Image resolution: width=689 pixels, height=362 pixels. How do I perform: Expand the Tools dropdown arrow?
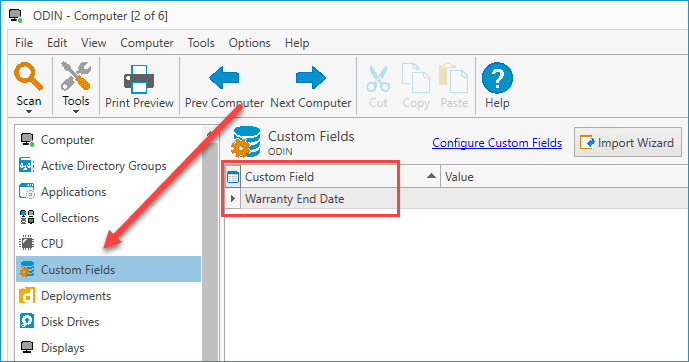coord(76,112)
